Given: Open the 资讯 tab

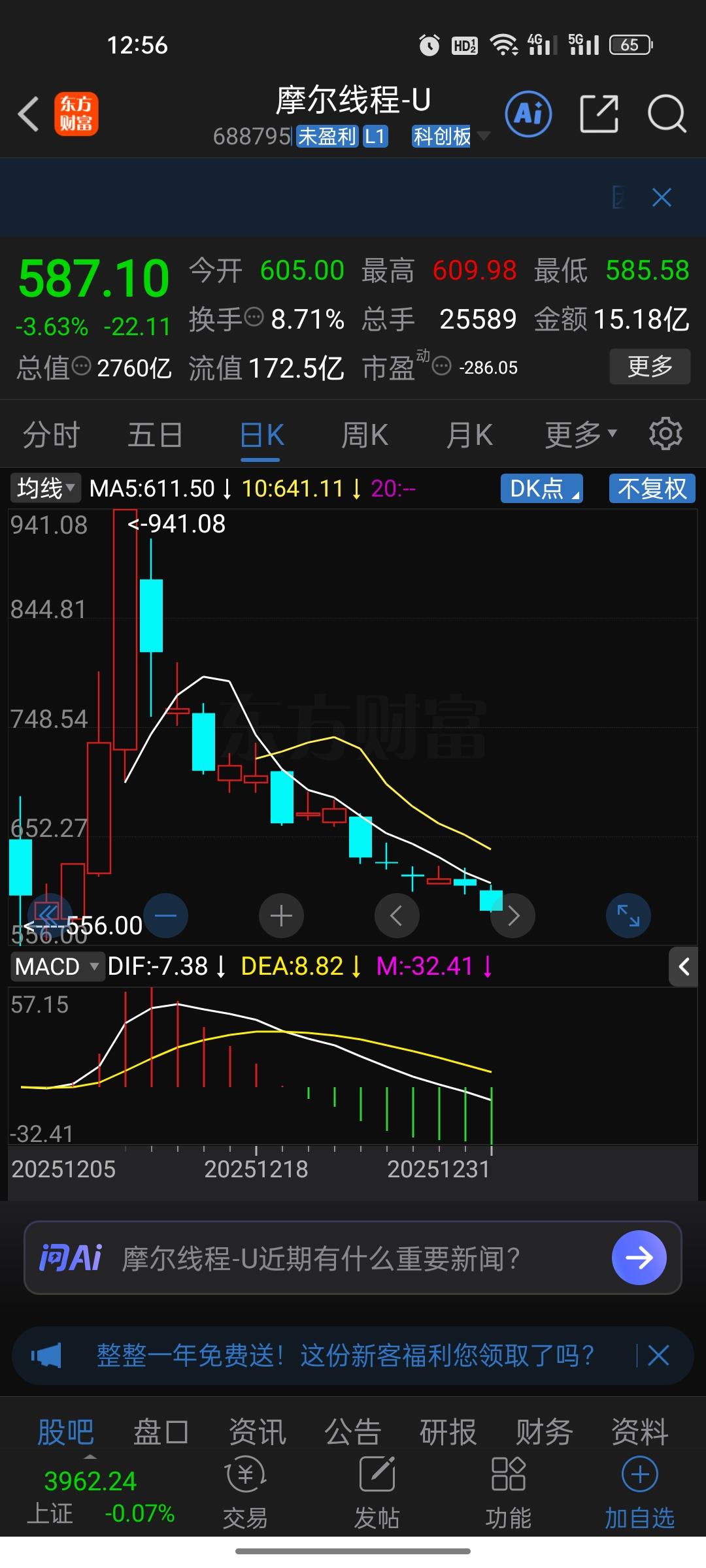Looking at the screenshot, I should point(257,1432).
